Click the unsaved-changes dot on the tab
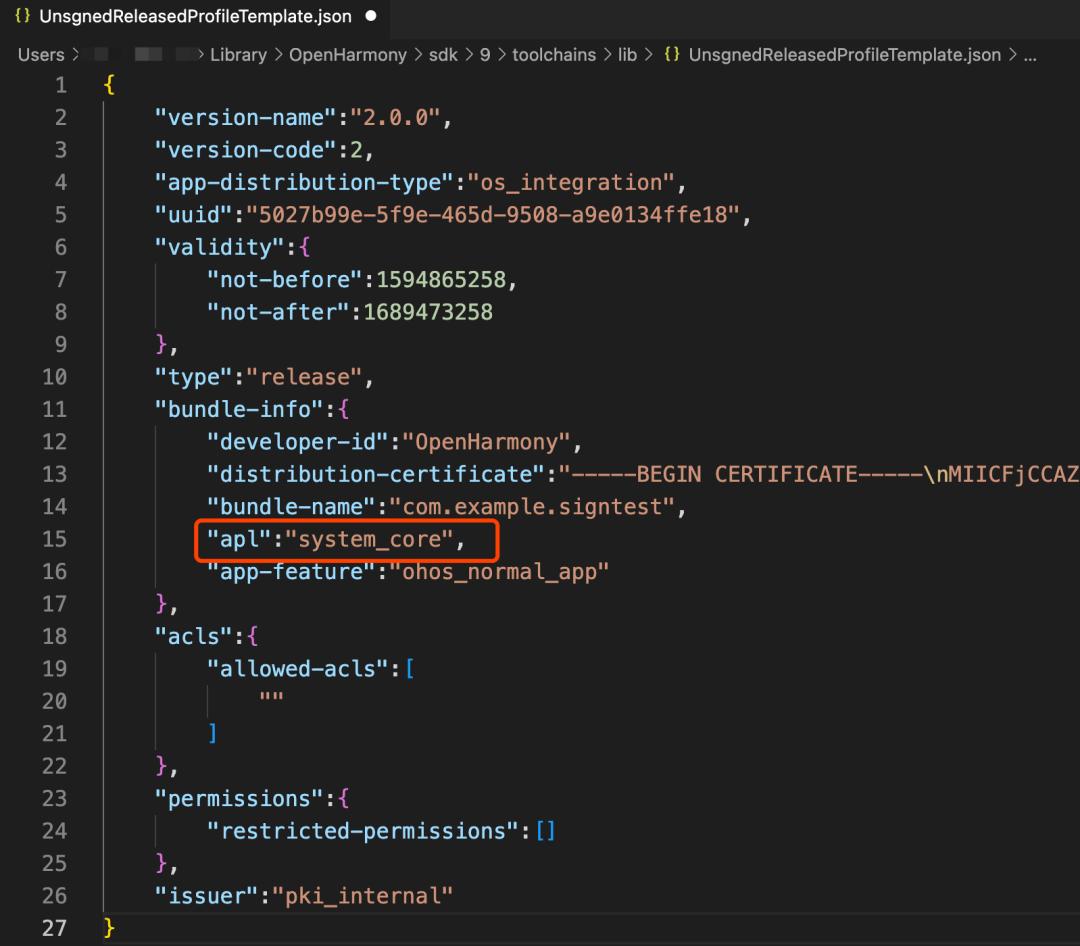This screenshot has width=1080, height=946. 371,17
